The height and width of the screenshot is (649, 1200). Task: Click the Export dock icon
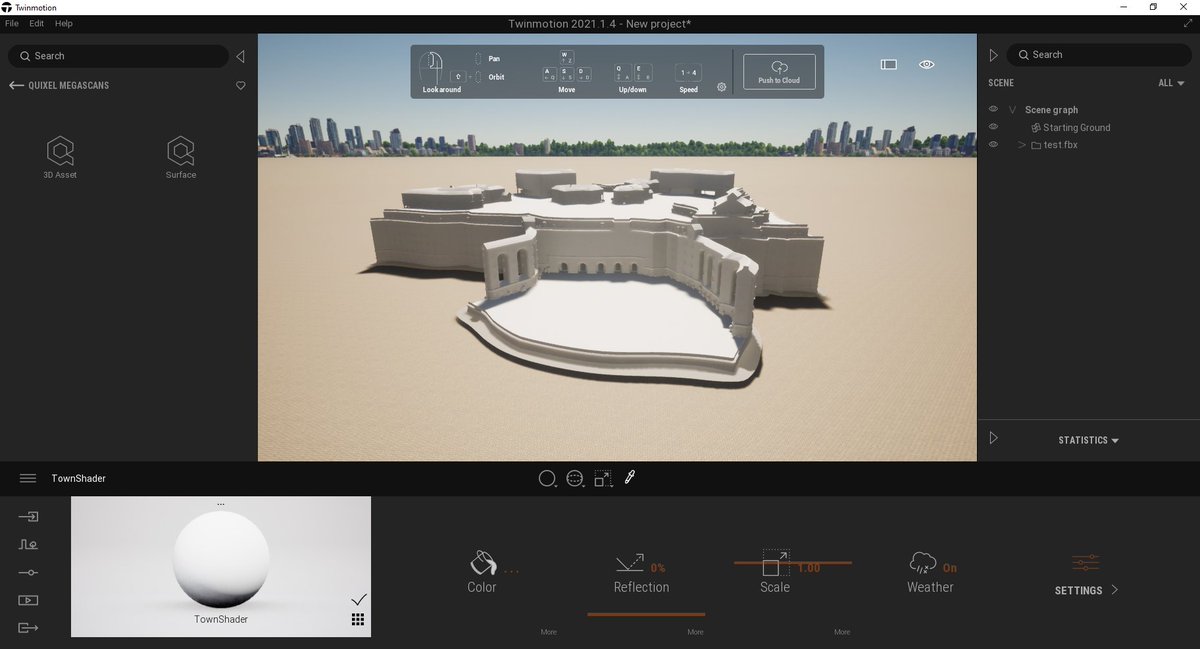tap(28, 627)
